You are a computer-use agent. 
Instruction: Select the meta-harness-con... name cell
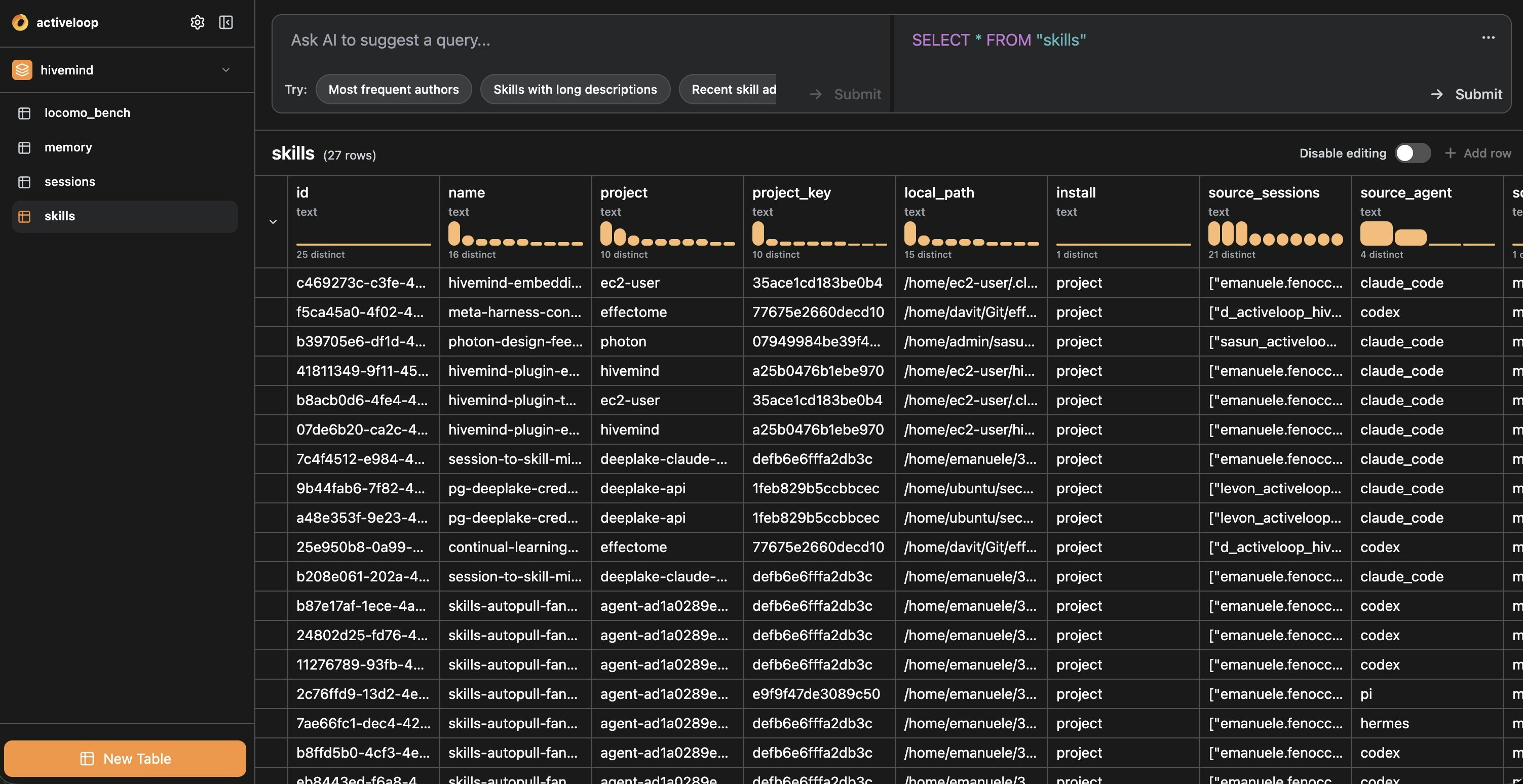pos(516,312)
